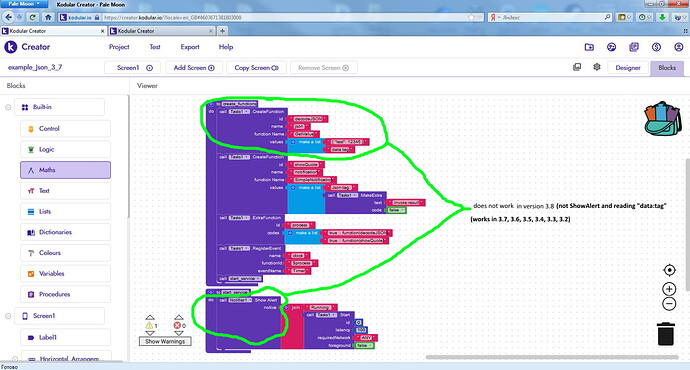The width and height of the screenshot is (690, 370).
Task: Go to next error with down arrow
Action: [x=178, y=333]
